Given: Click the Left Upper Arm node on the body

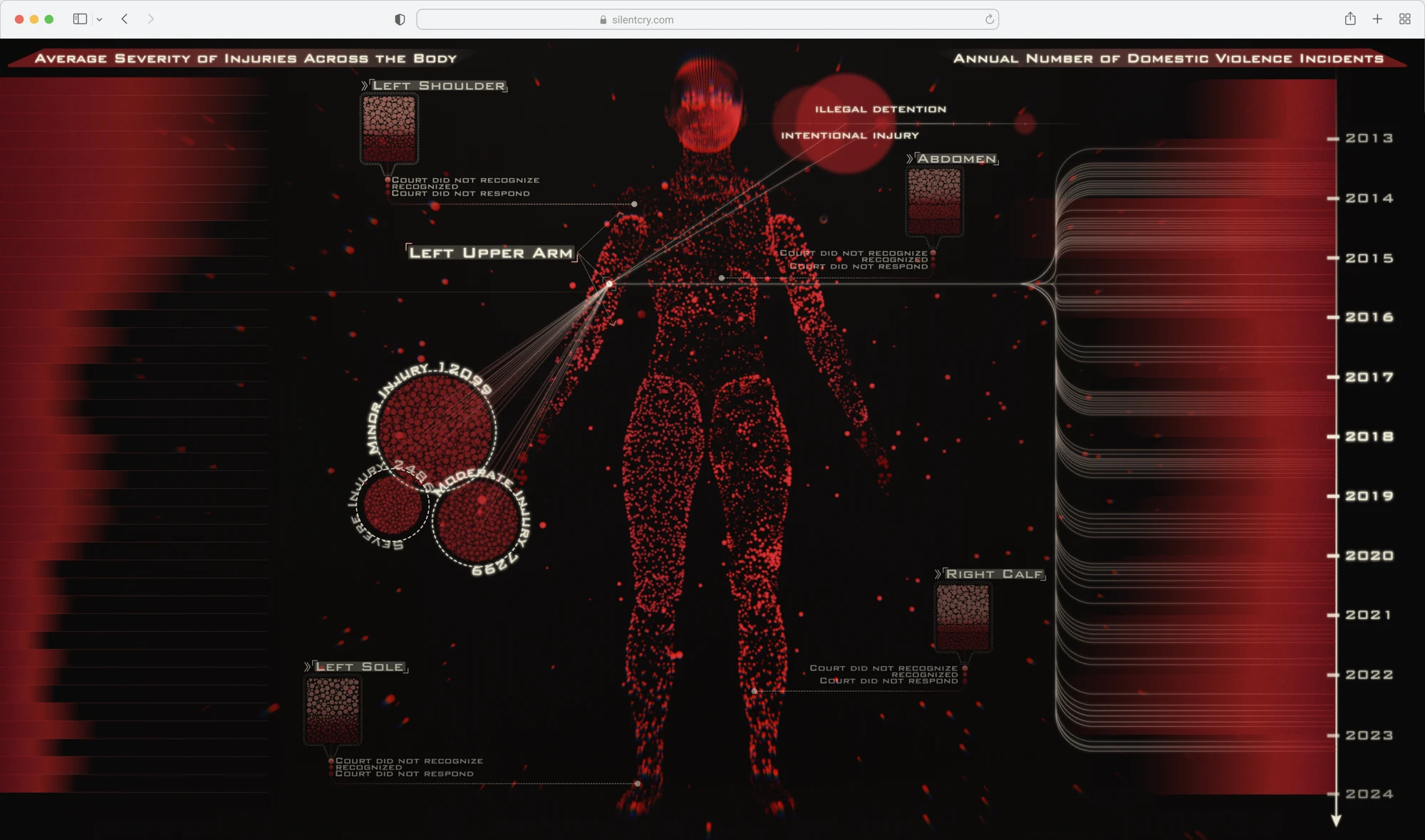Looking at the screenshot, I should coord(610,284).
